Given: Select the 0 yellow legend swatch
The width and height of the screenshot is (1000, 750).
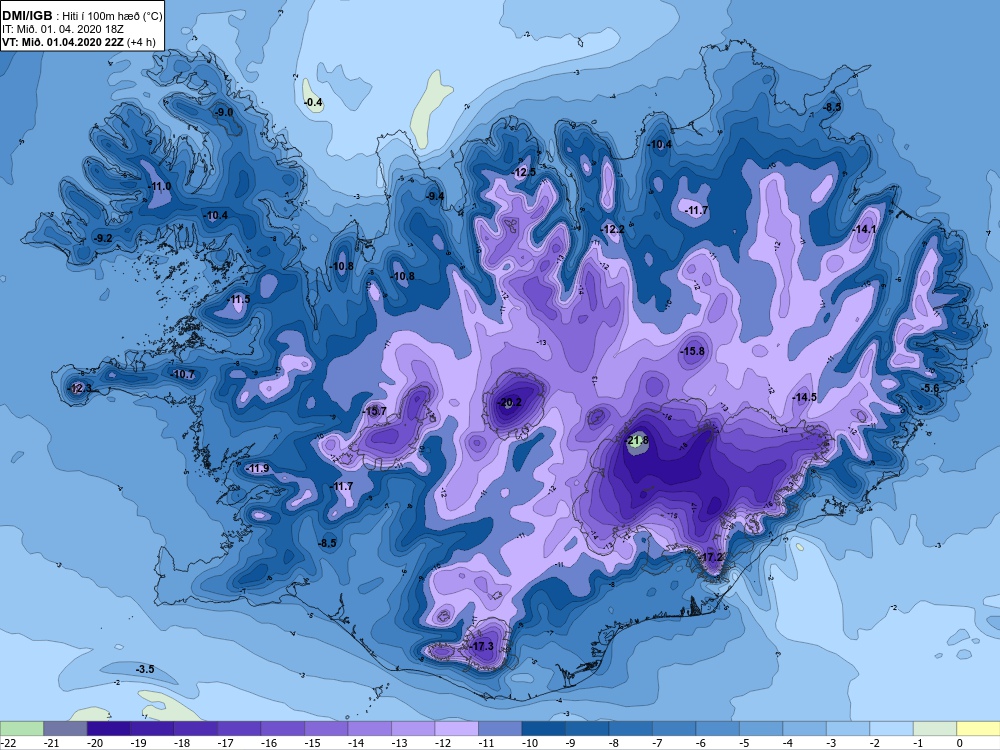Looking at the screenshot, I should [978, 729].
